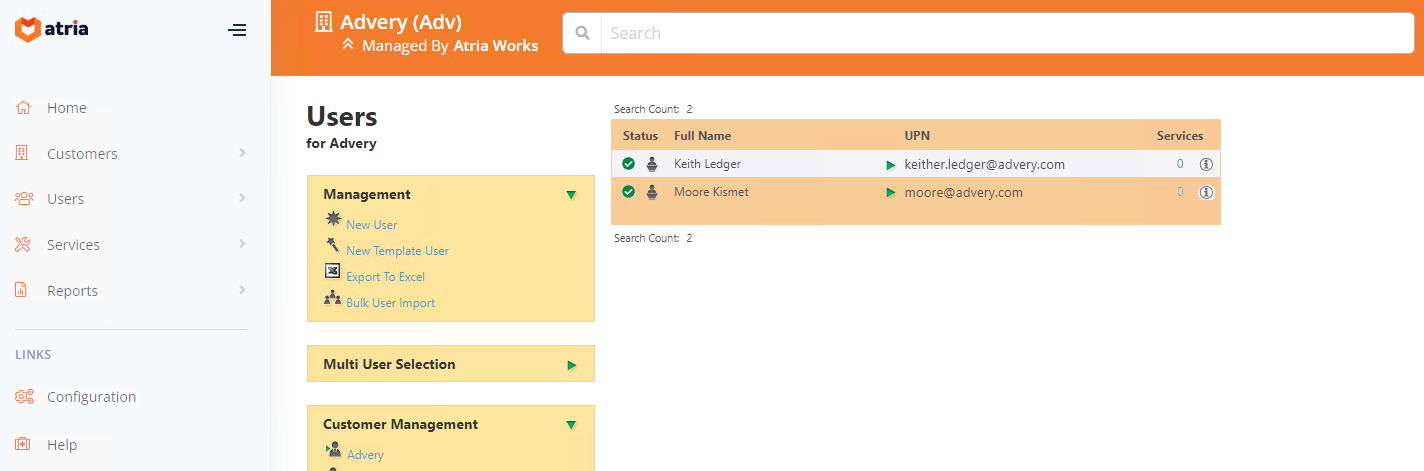Collapse the Management panel
This screenshot has width=1424, height=471.
(x=571, y=195)
